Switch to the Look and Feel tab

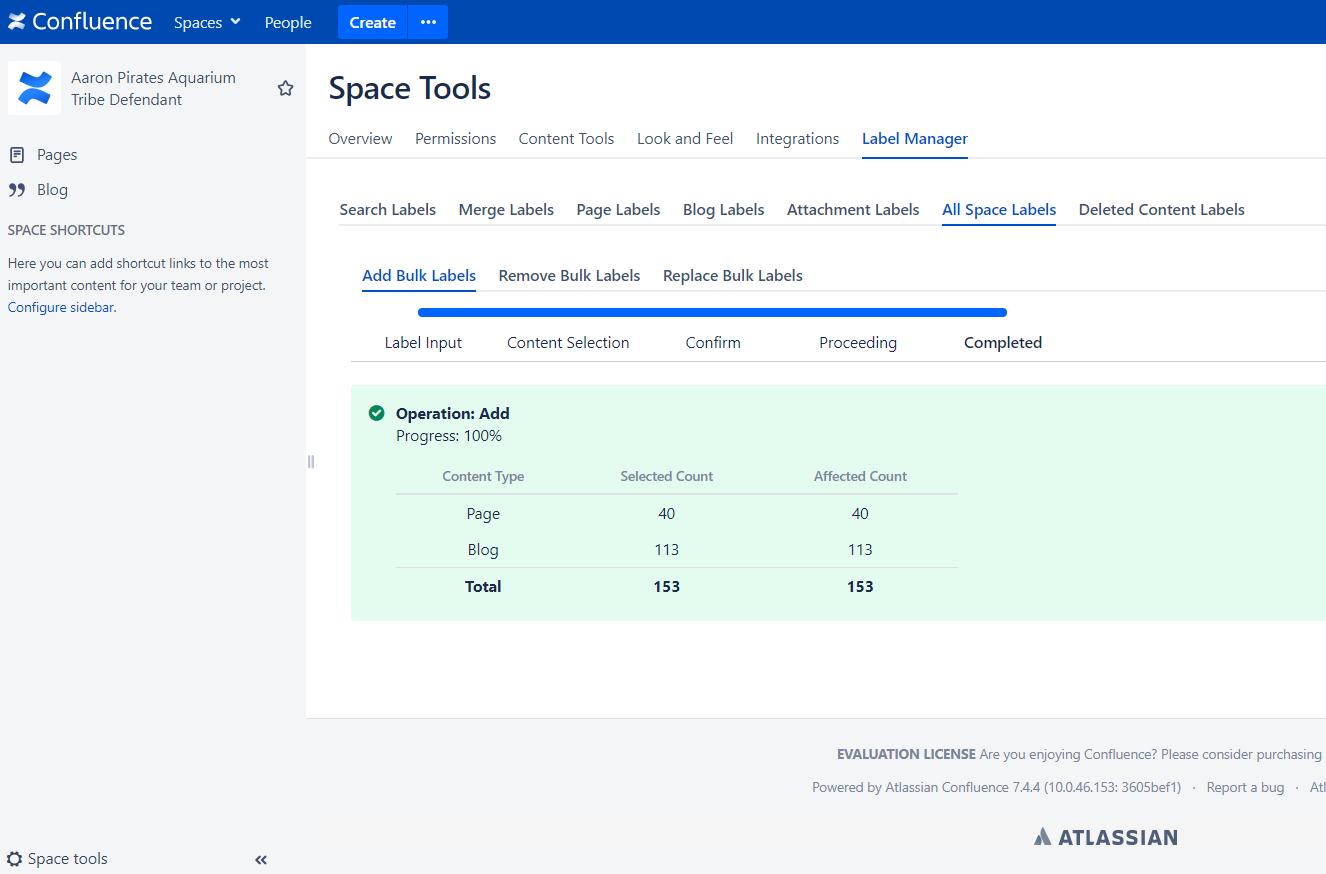(685, 139)
